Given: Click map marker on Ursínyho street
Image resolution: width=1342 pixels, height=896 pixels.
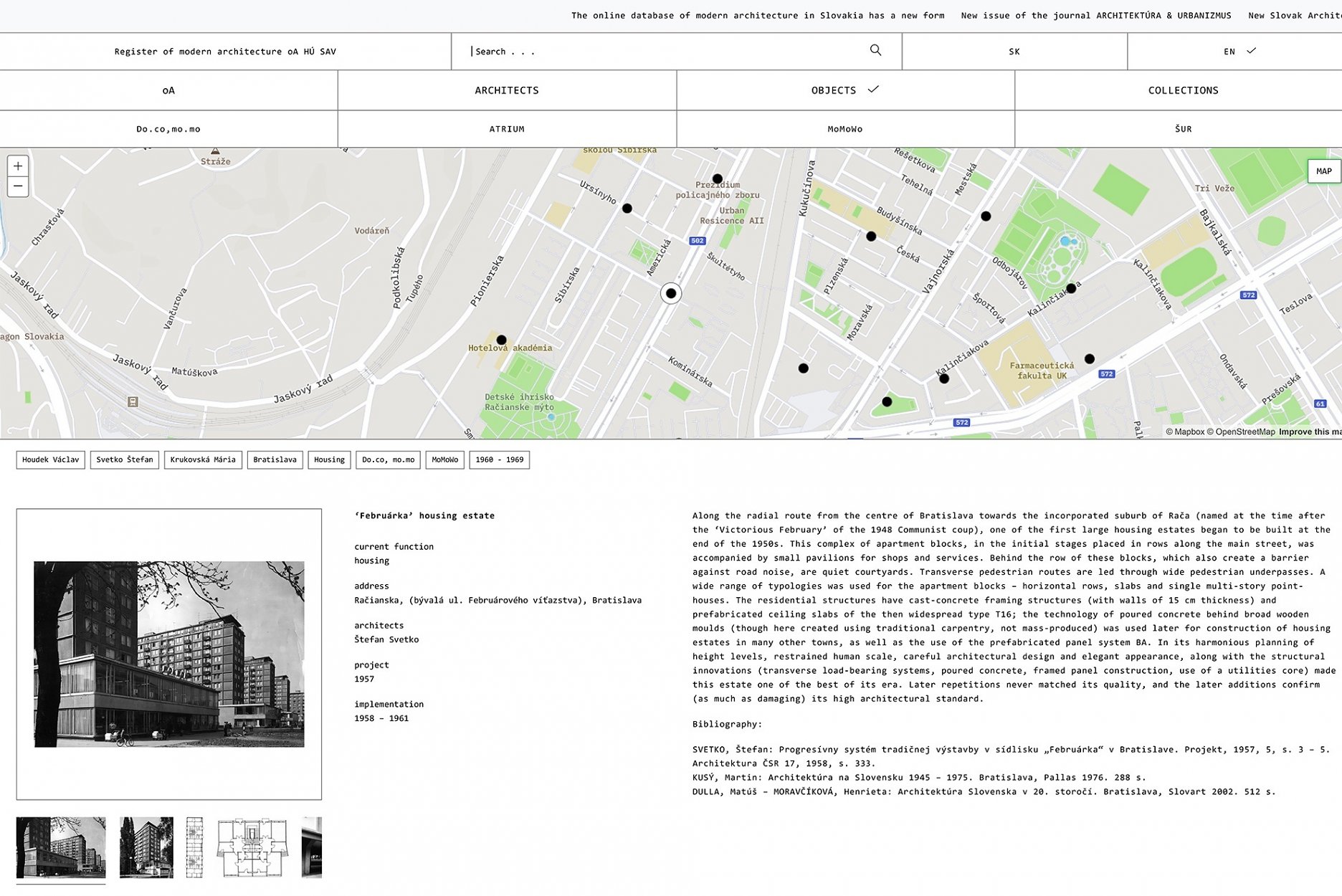Looking at the screenshot, I should (x=627, y=209).
